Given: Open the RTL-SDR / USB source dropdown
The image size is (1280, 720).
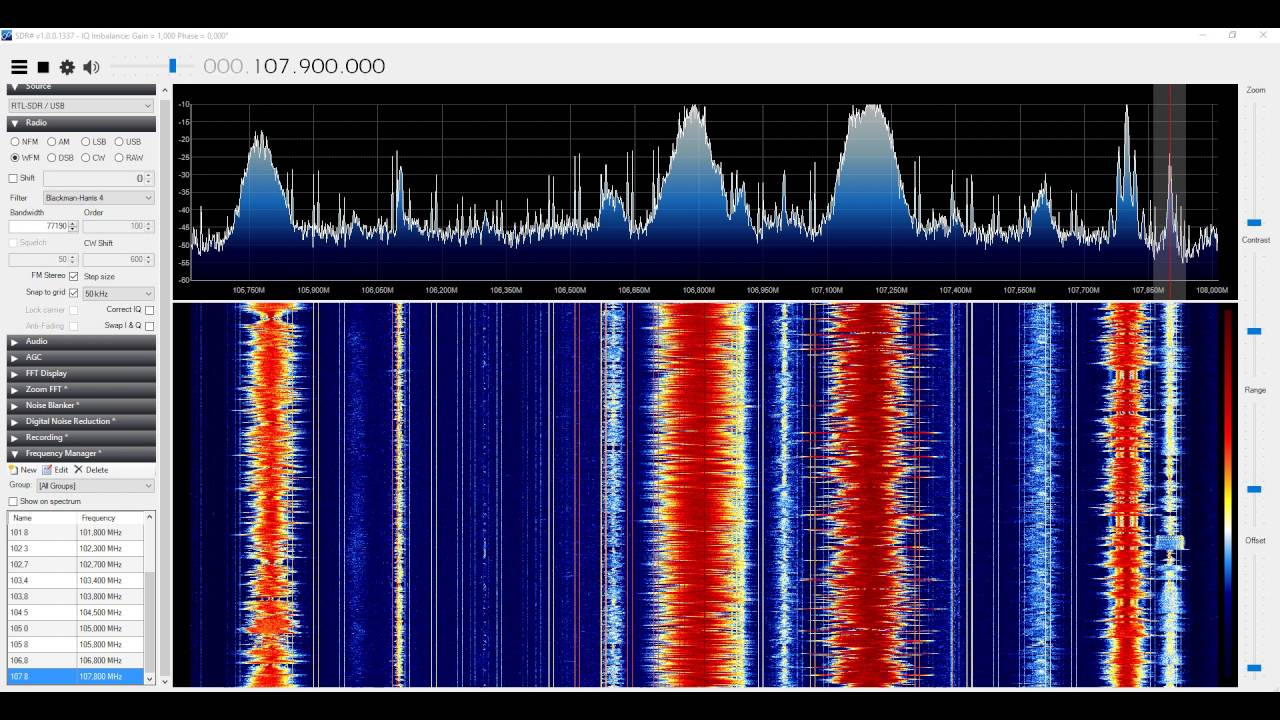Looking at the screenshot, I should coord(81,106).
